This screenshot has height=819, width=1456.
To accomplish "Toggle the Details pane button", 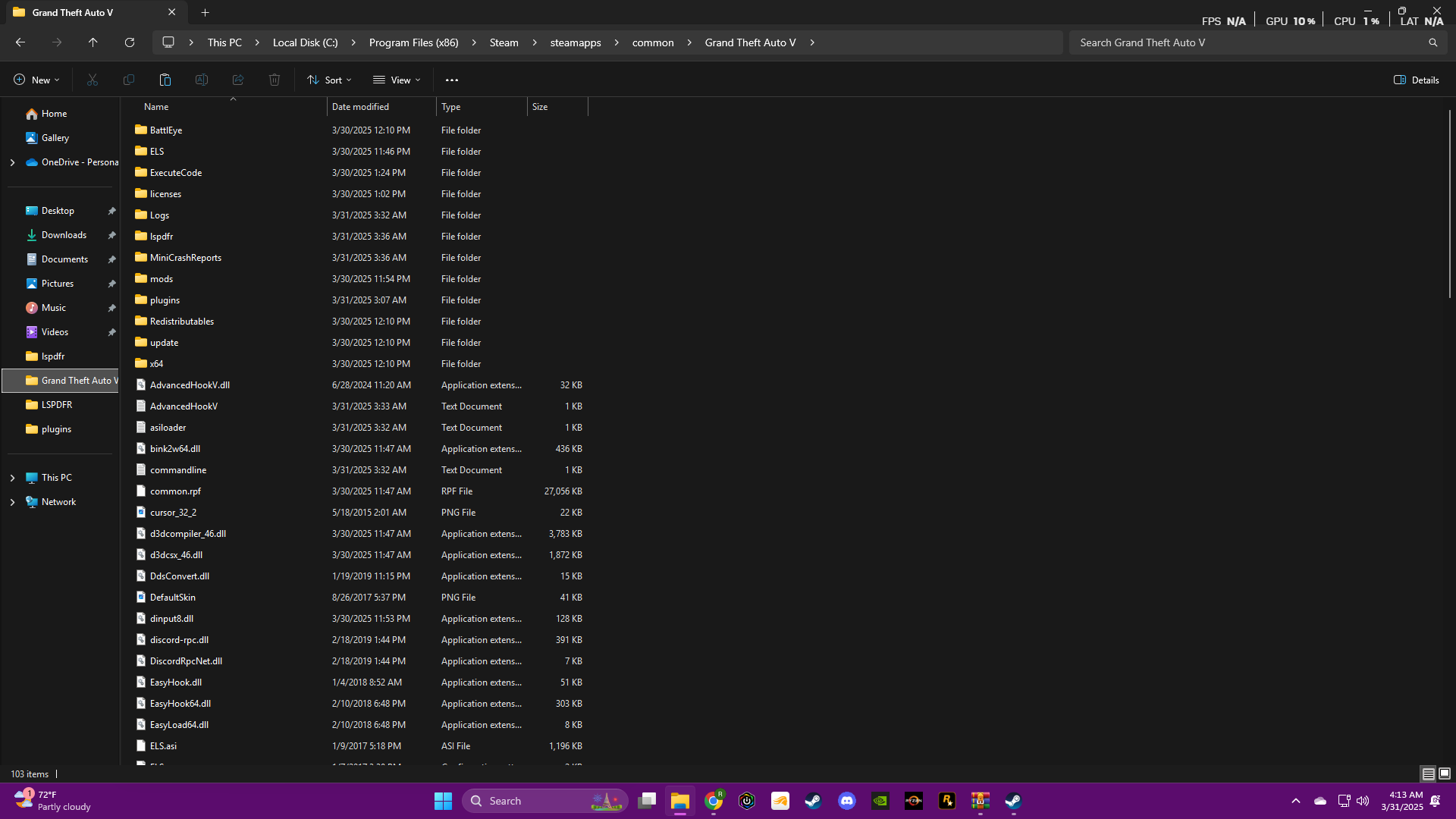I will tap(1417, 80).
